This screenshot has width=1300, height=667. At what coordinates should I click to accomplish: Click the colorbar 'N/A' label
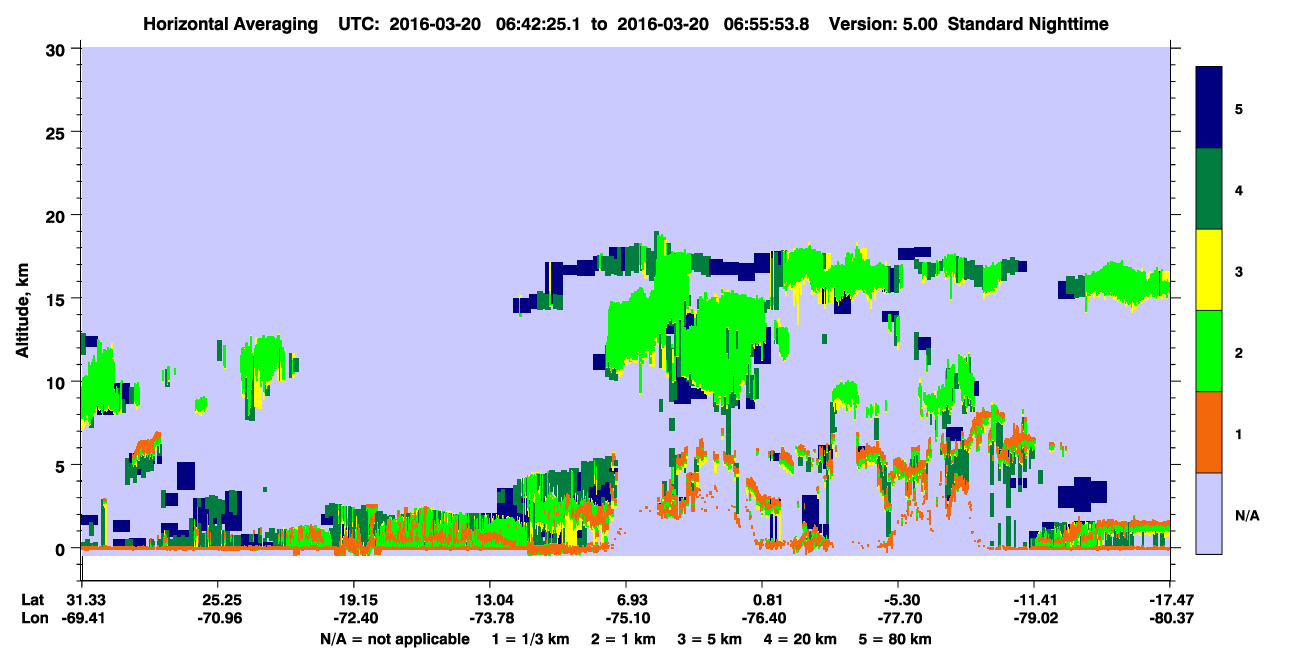pos(1246,515)
